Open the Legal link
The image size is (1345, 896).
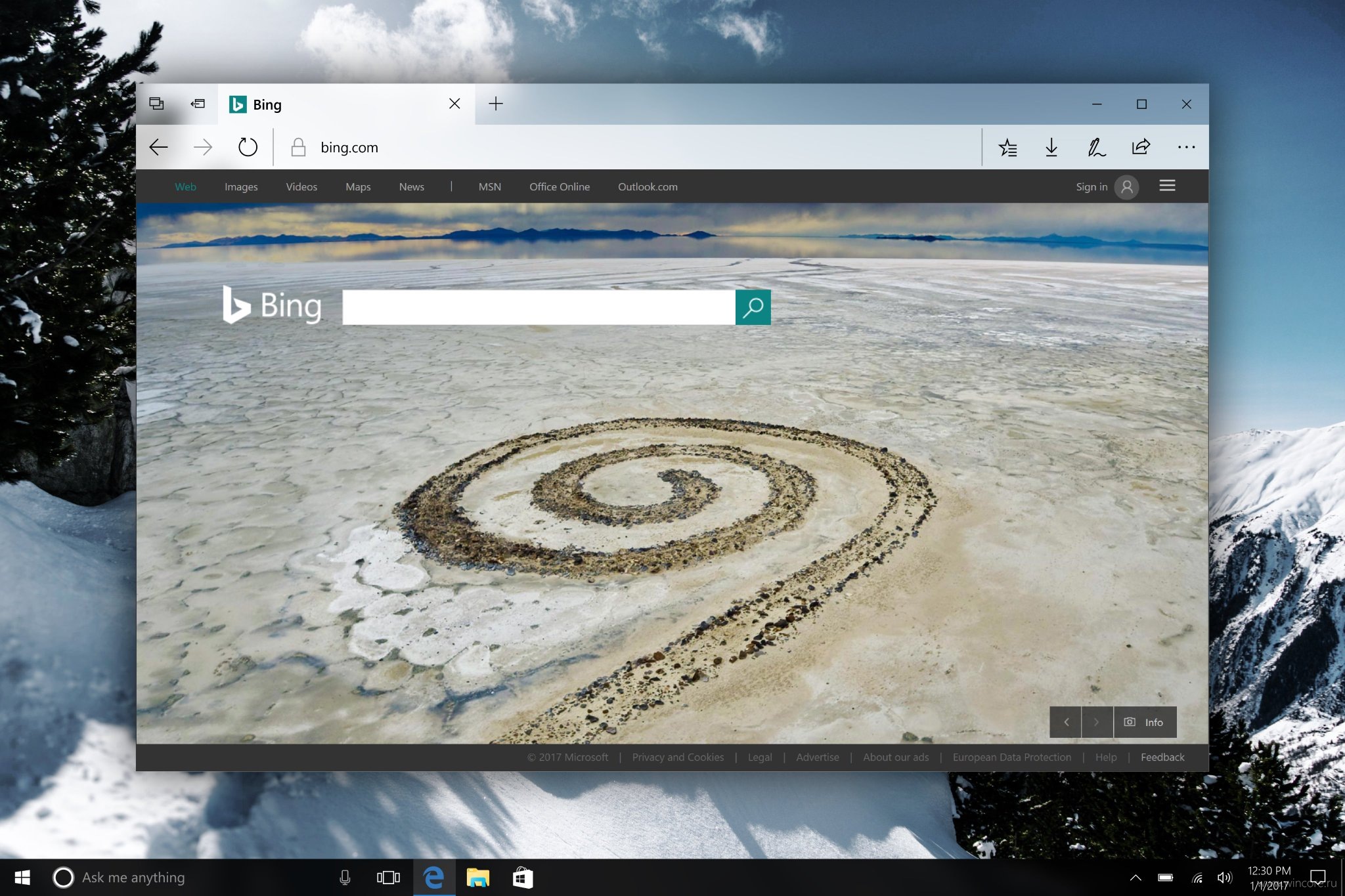(760, 757)
